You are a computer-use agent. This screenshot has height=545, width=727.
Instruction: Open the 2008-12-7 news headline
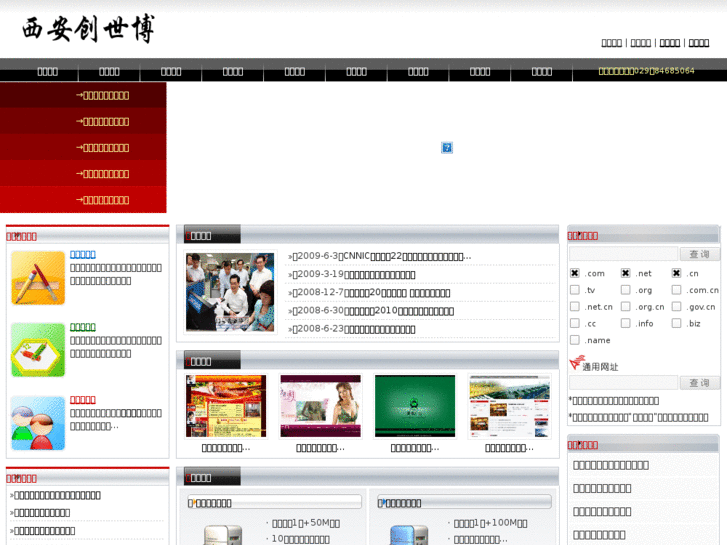[369, 293]
